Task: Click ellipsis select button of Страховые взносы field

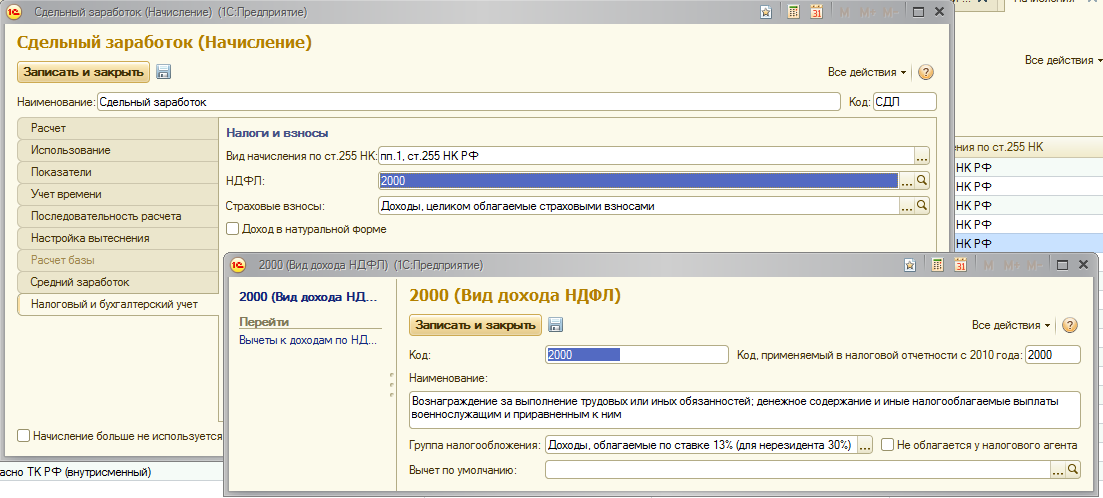Action: (x=907, y=206)
